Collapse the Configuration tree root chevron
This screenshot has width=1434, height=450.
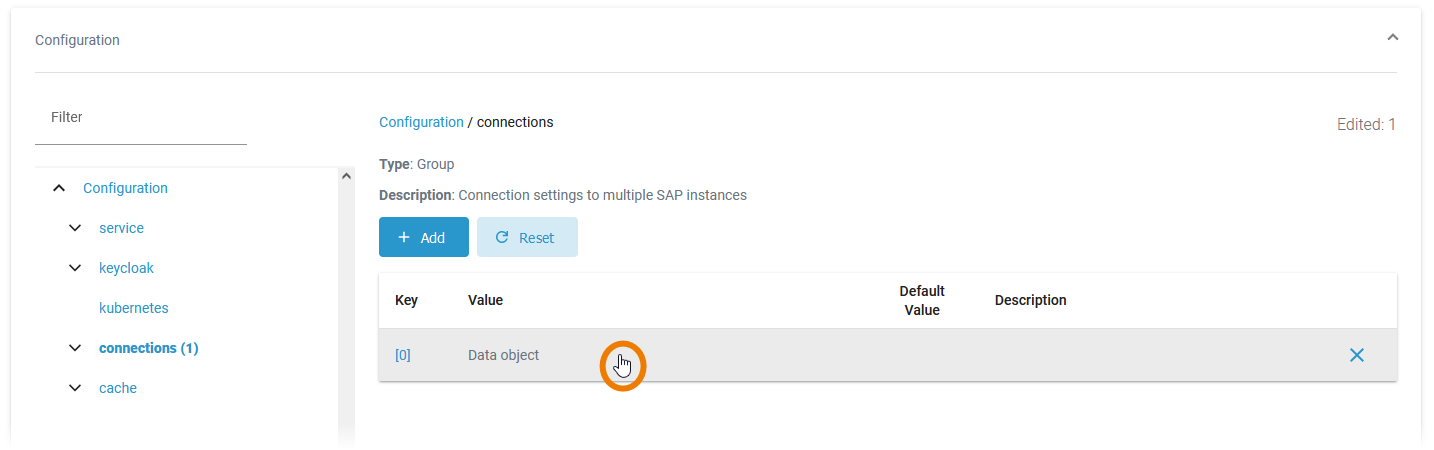coord(59,188)
